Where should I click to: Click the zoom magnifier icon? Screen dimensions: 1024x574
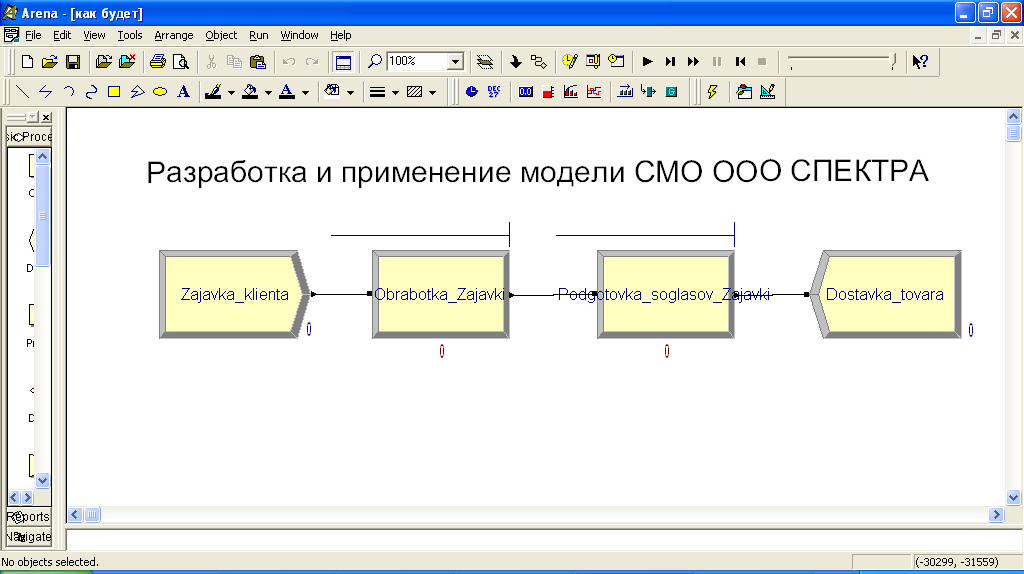375,61
